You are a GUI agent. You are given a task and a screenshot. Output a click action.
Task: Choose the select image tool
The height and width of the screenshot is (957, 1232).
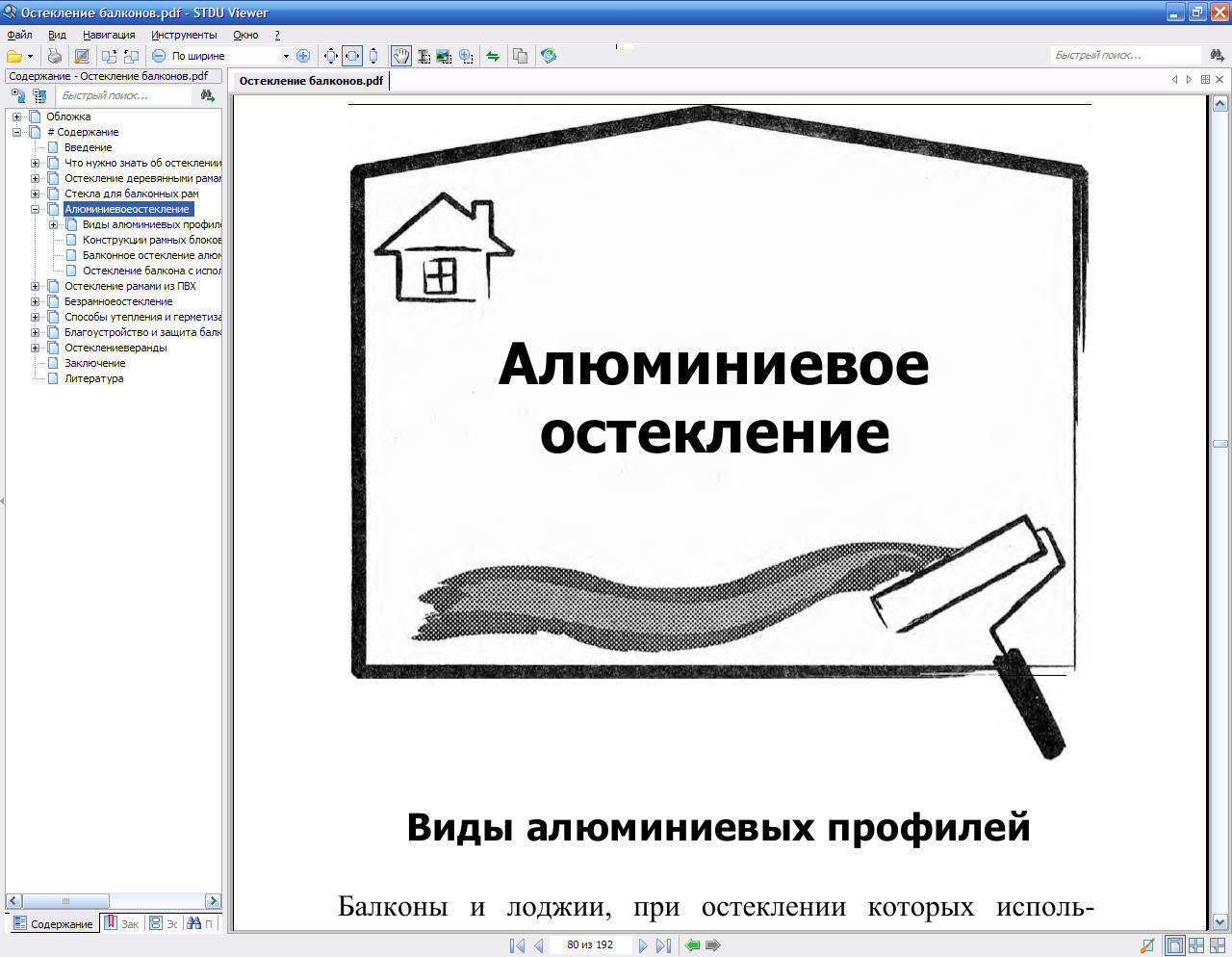[444, 56]
